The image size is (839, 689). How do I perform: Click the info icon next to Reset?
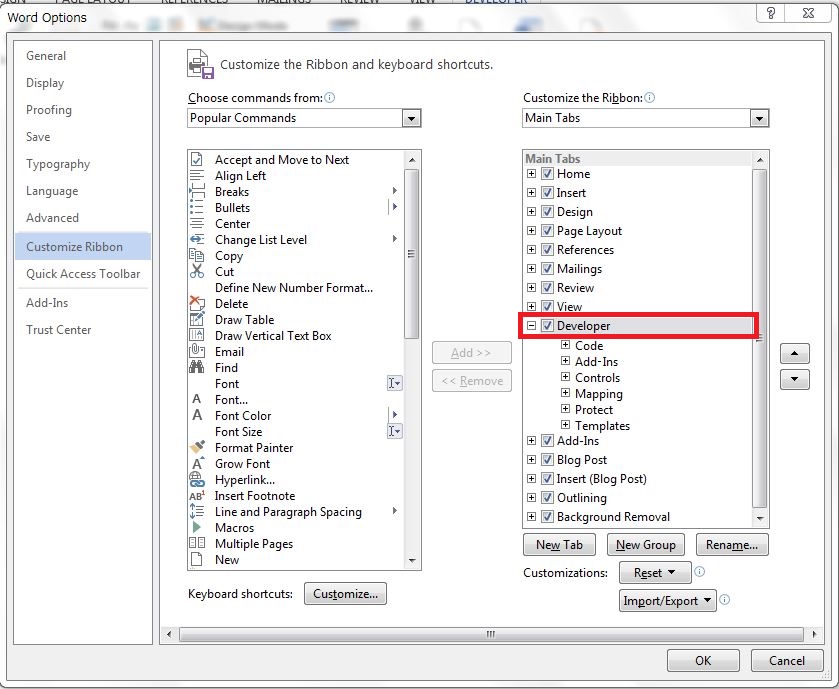[699, 572]
